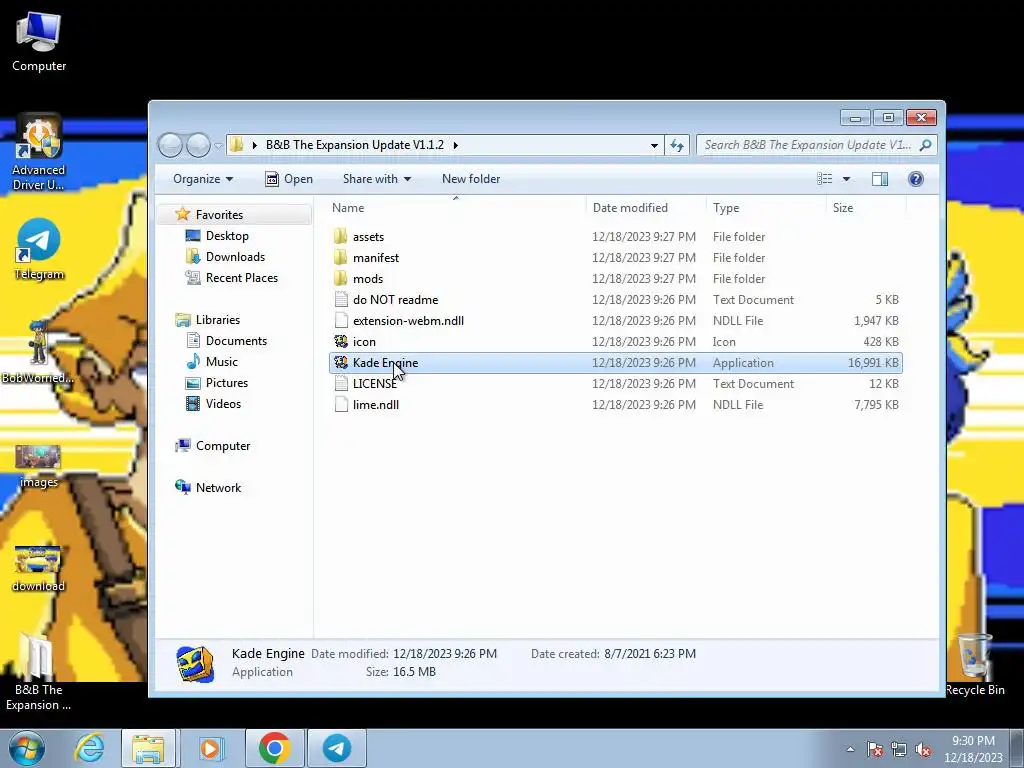Click the New folder button
The height and width of the screenshot is (768, 1024).
(x=471, y=179)
